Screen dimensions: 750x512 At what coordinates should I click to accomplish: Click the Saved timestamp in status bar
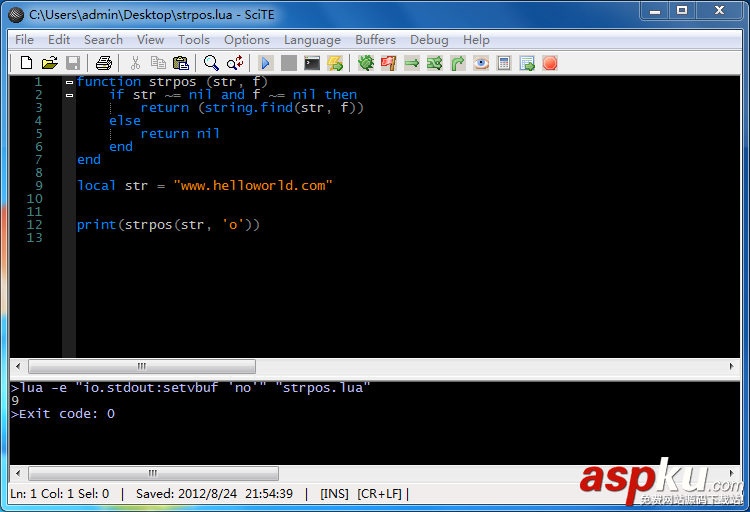tap(214, 494)
